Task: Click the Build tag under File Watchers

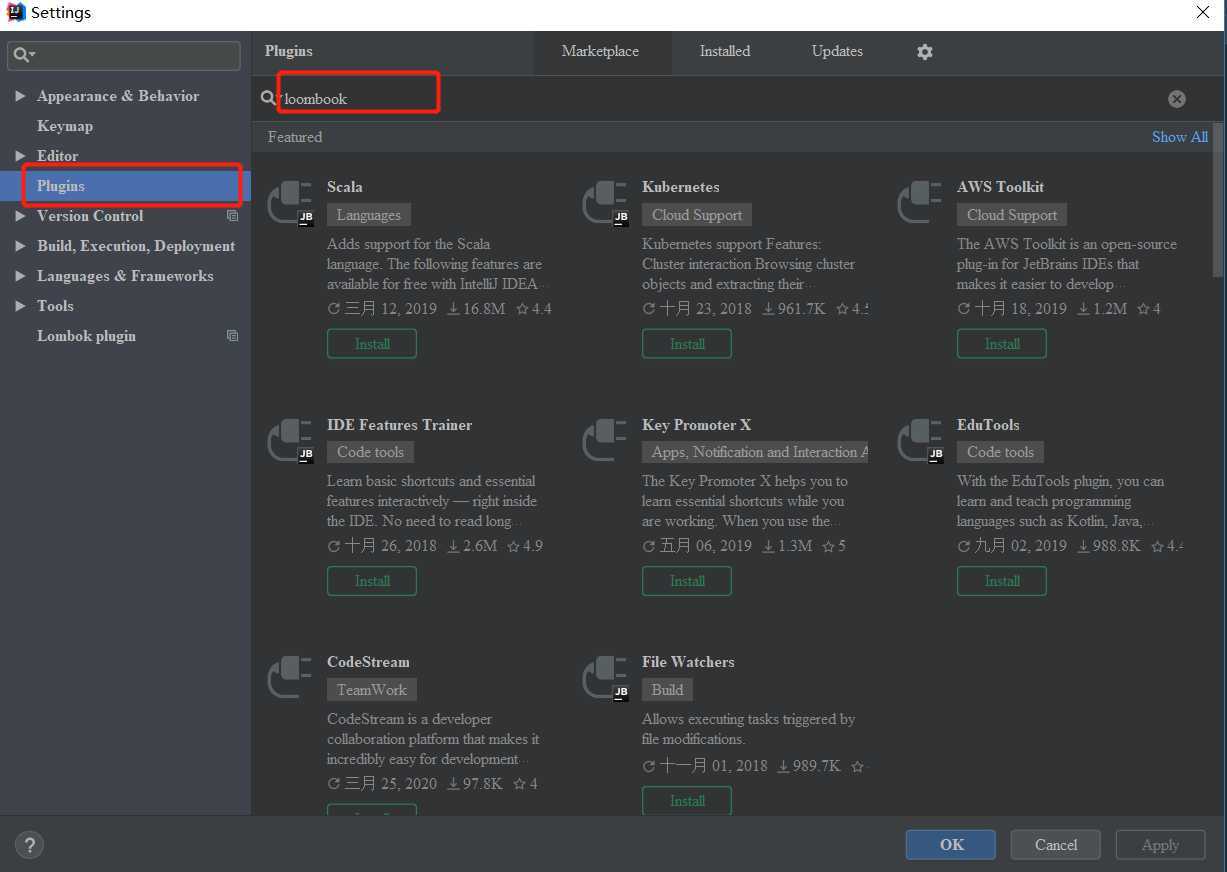Action: point(668,690)
